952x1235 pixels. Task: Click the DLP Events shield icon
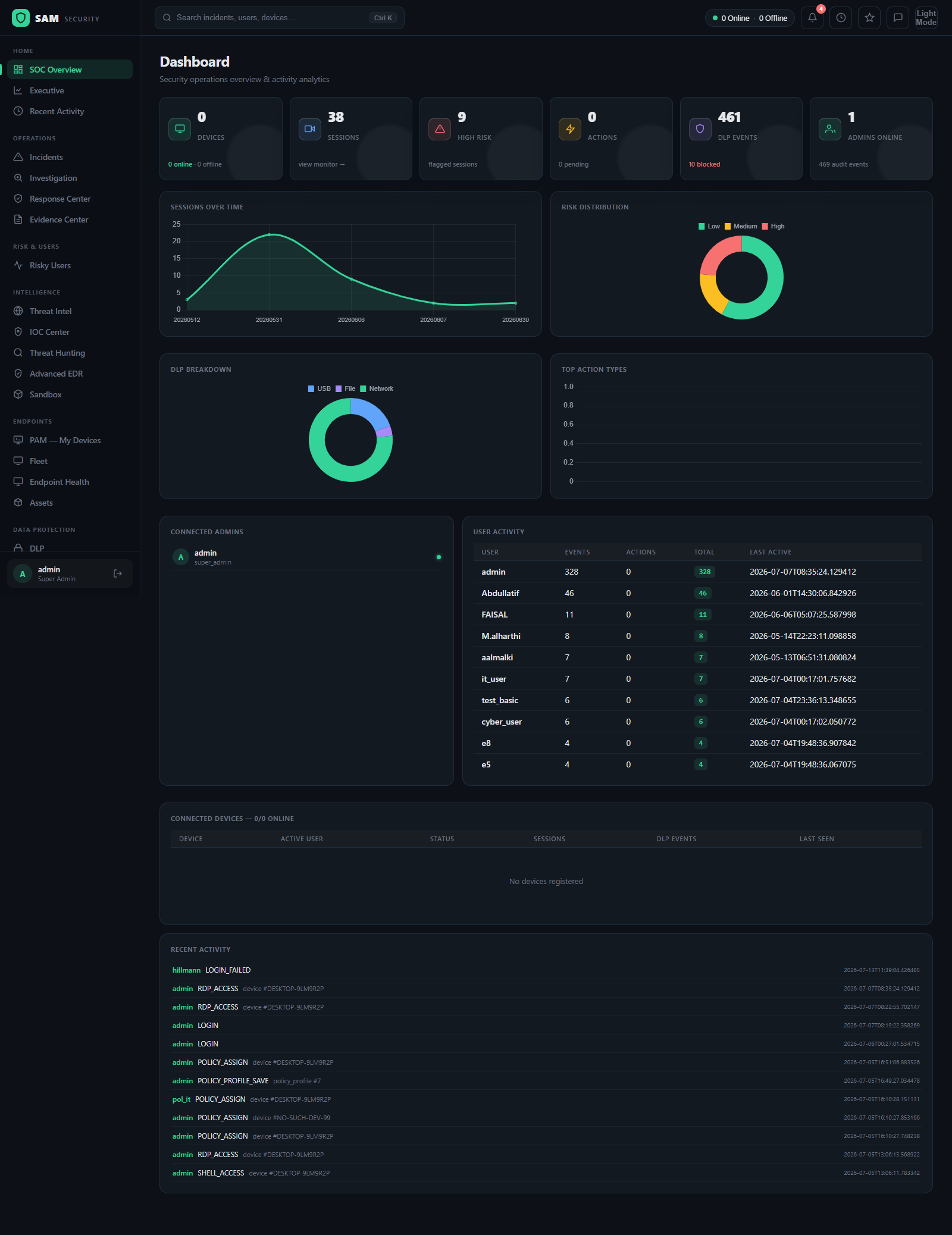pos(700,128)
